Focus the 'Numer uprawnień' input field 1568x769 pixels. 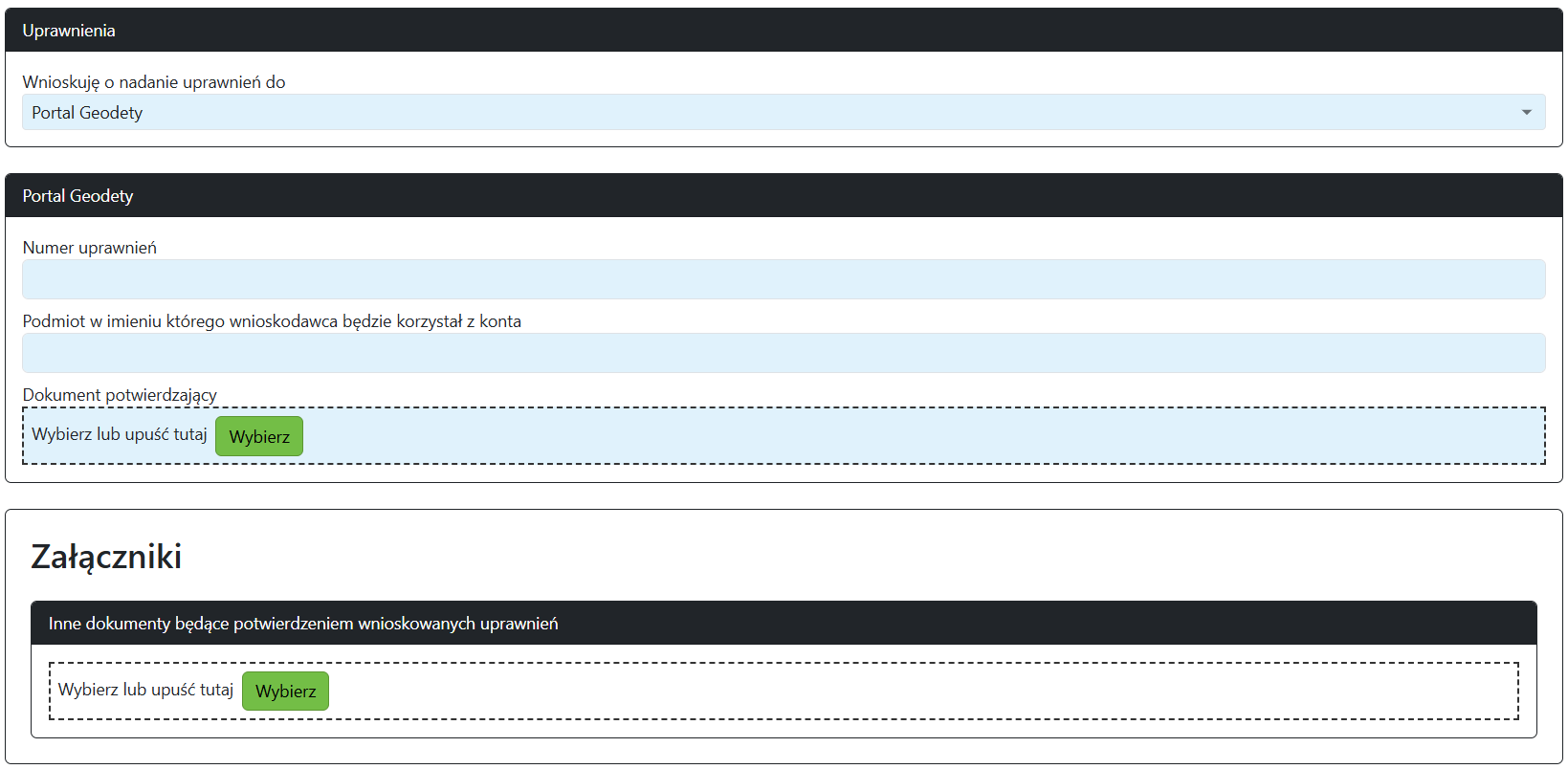[x=783, y=279]
